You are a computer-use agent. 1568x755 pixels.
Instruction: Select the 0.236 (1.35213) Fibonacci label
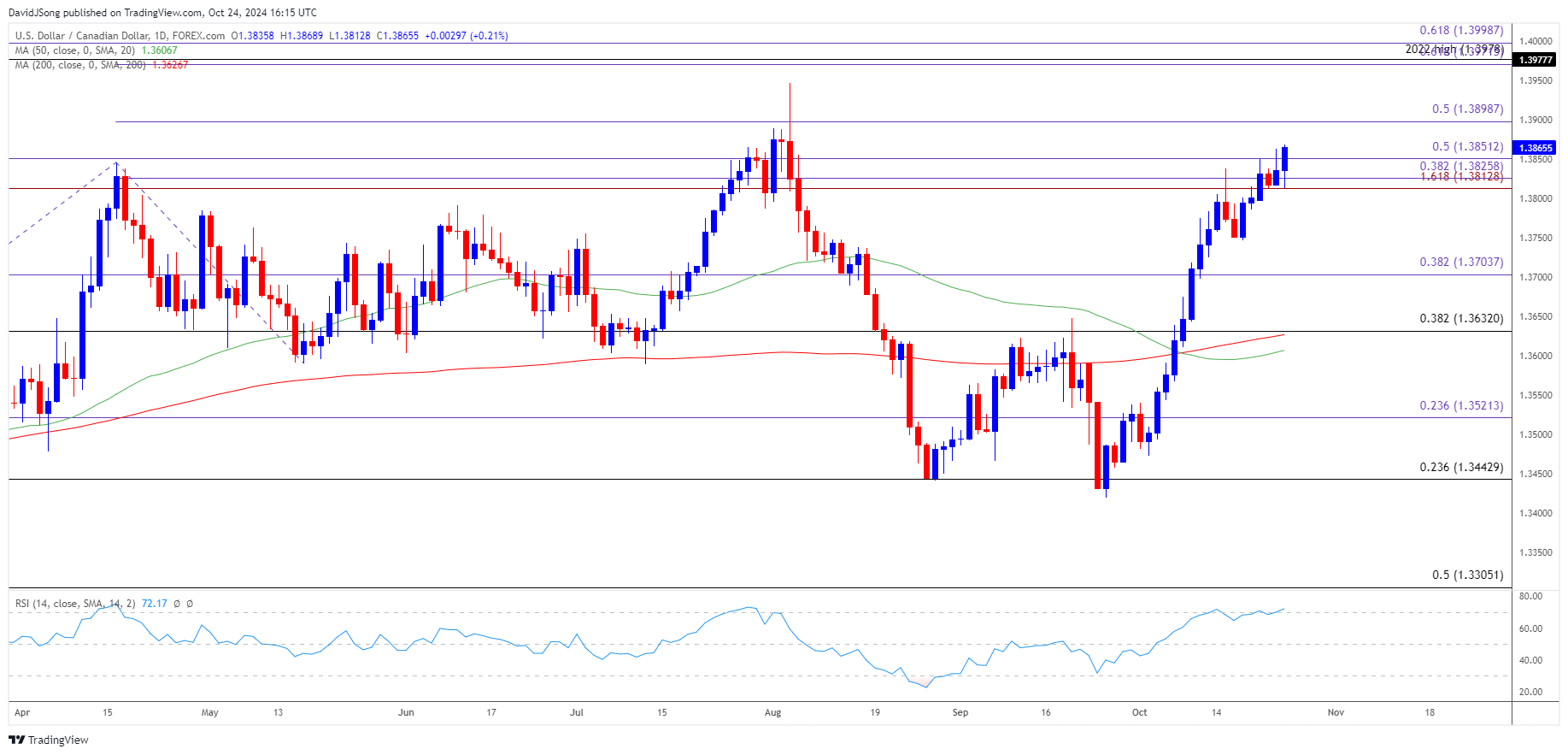(1461, 406)
